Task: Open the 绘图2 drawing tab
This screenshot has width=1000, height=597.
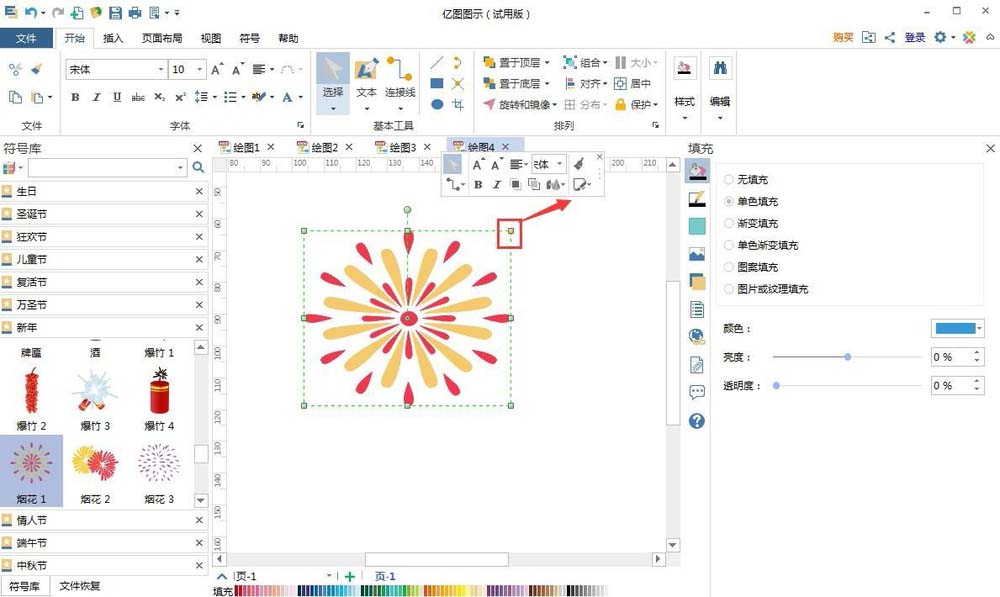Action: pyautogui.click(x=323, y=145)
